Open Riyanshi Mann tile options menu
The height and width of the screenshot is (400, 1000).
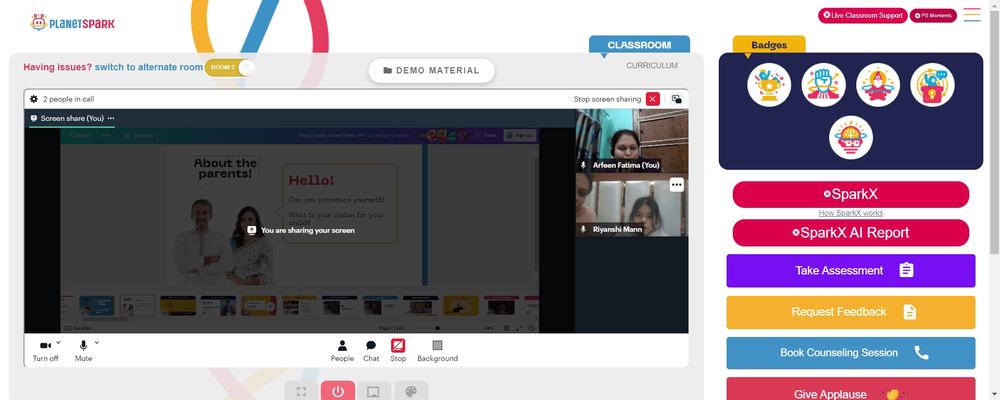[x=677, y=185]
